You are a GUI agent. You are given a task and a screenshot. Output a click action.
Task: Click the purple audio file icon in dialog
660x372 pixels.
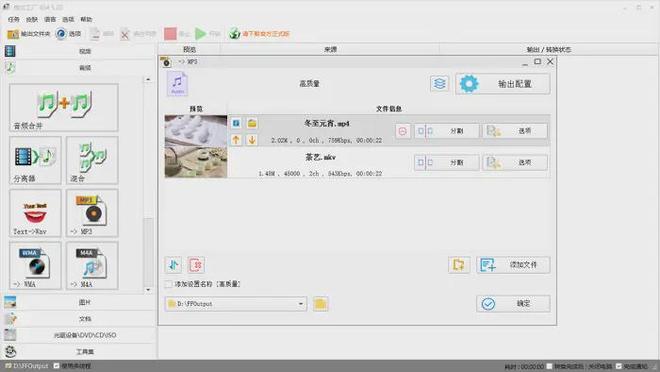point(177,83)
